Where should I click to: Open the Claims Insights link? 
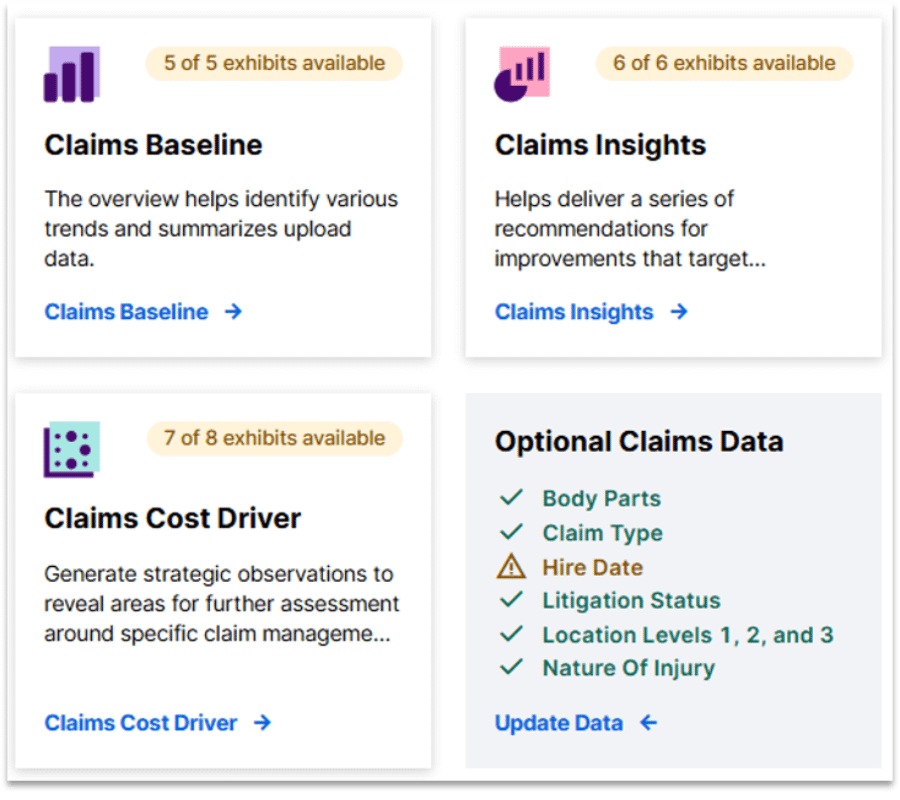click(573, 312)
